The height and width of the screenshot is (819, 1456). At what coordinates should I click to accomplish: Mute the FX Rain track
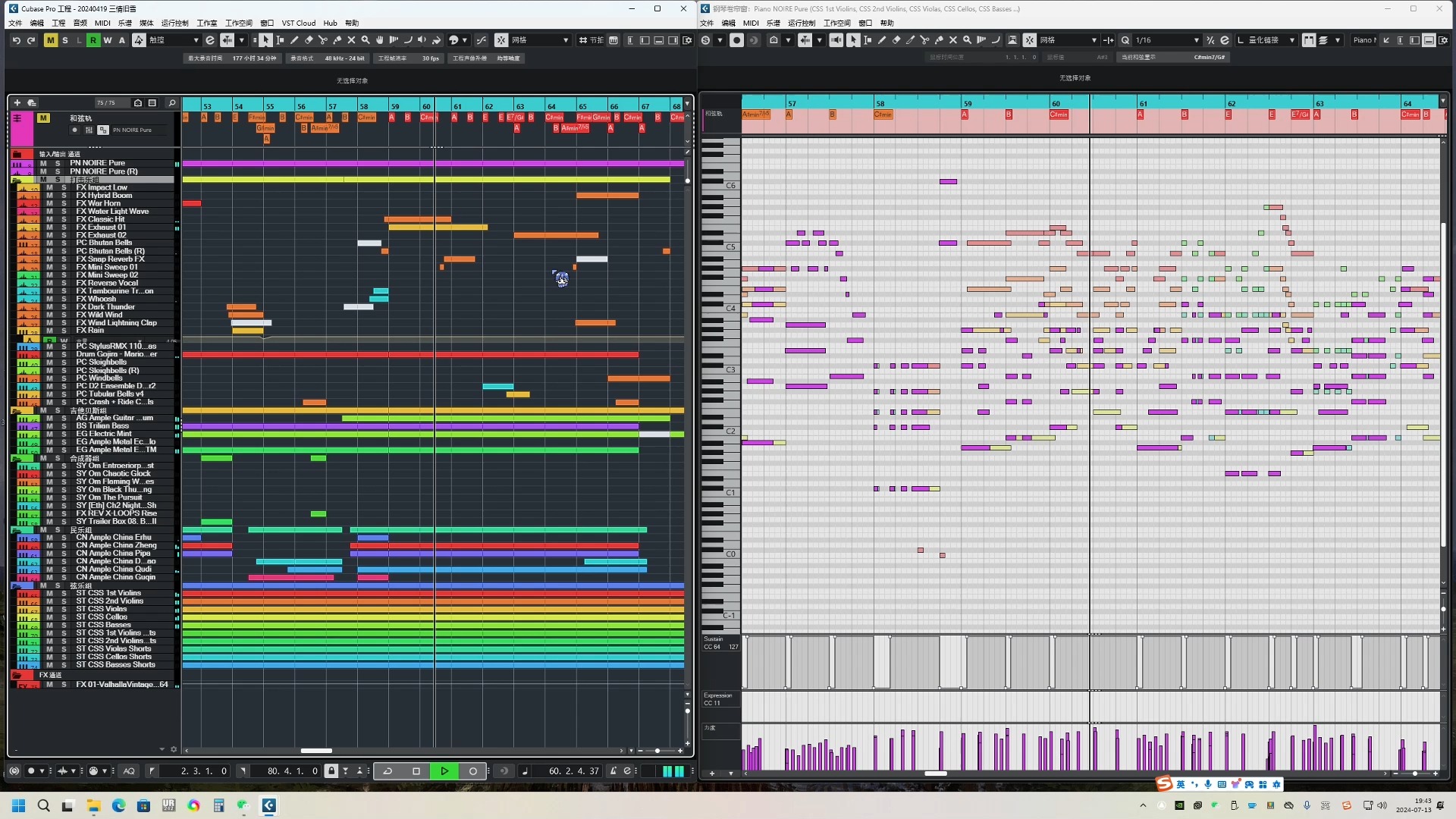(x=49, y=331)
